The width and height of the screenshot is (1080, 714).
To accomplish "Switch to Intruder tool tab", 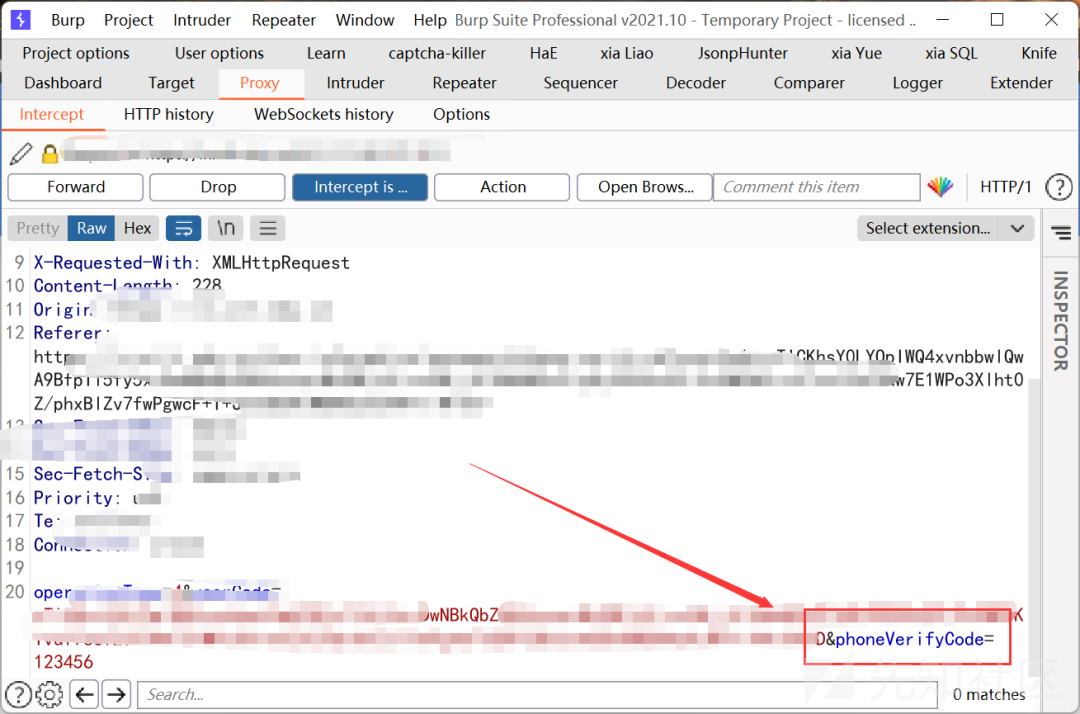I will tap(355, 83).
